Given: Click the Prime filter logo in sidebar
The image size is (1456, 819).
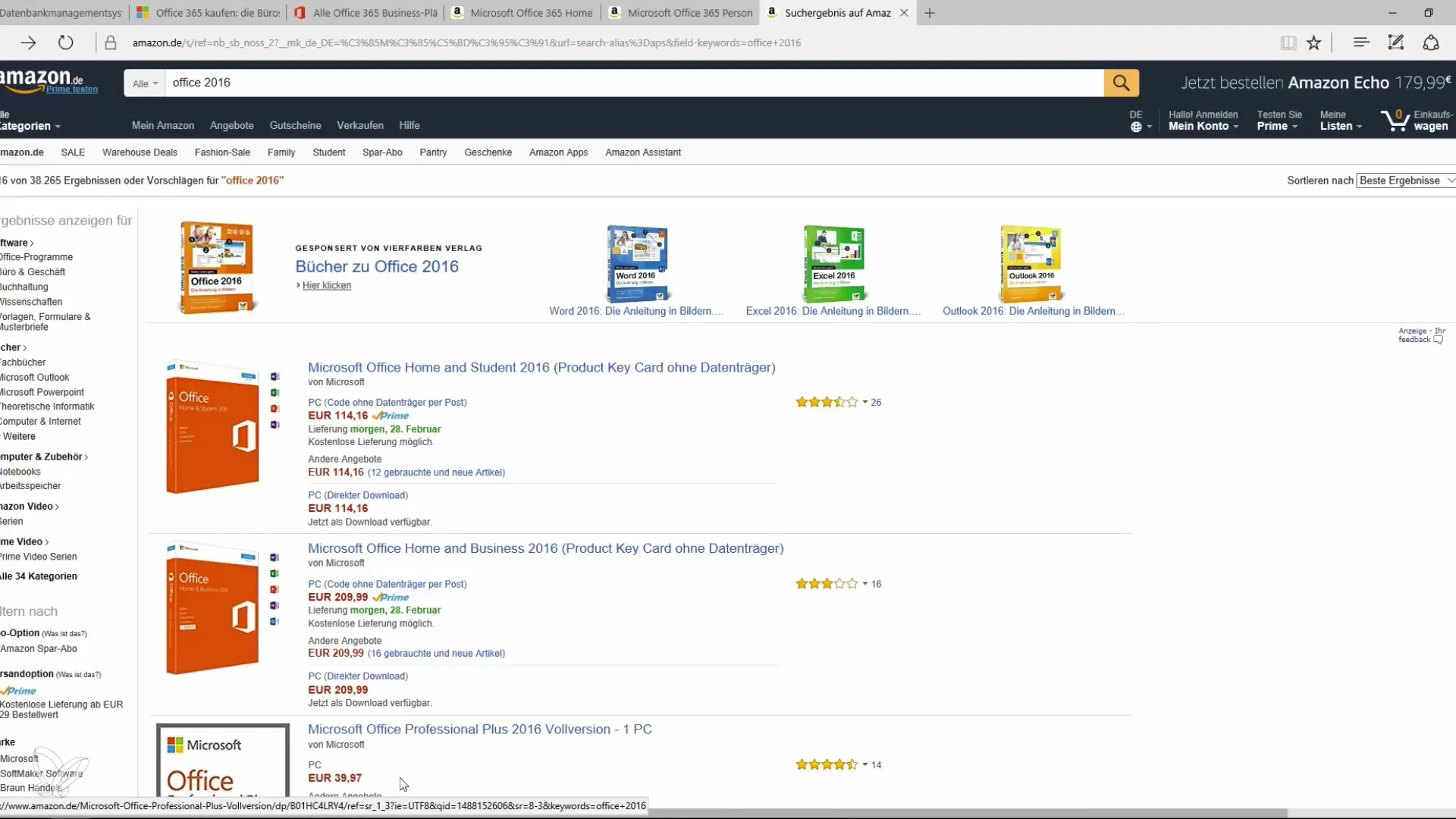Looking at the screenshot, I should [x=19, y=691].
